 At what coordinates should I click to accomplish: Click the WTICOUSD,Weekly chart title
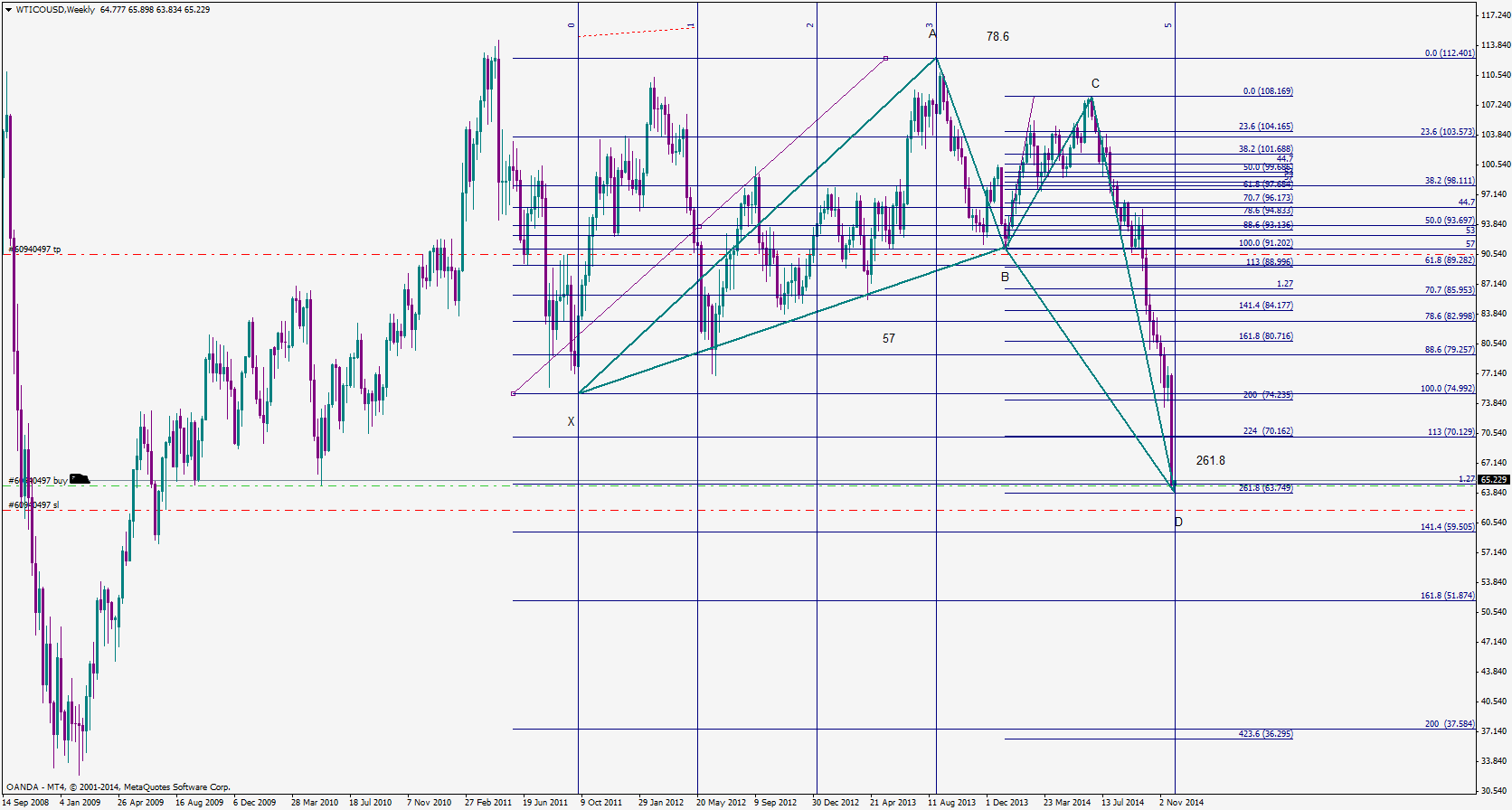pyautogui.click(x=55, y=9)
